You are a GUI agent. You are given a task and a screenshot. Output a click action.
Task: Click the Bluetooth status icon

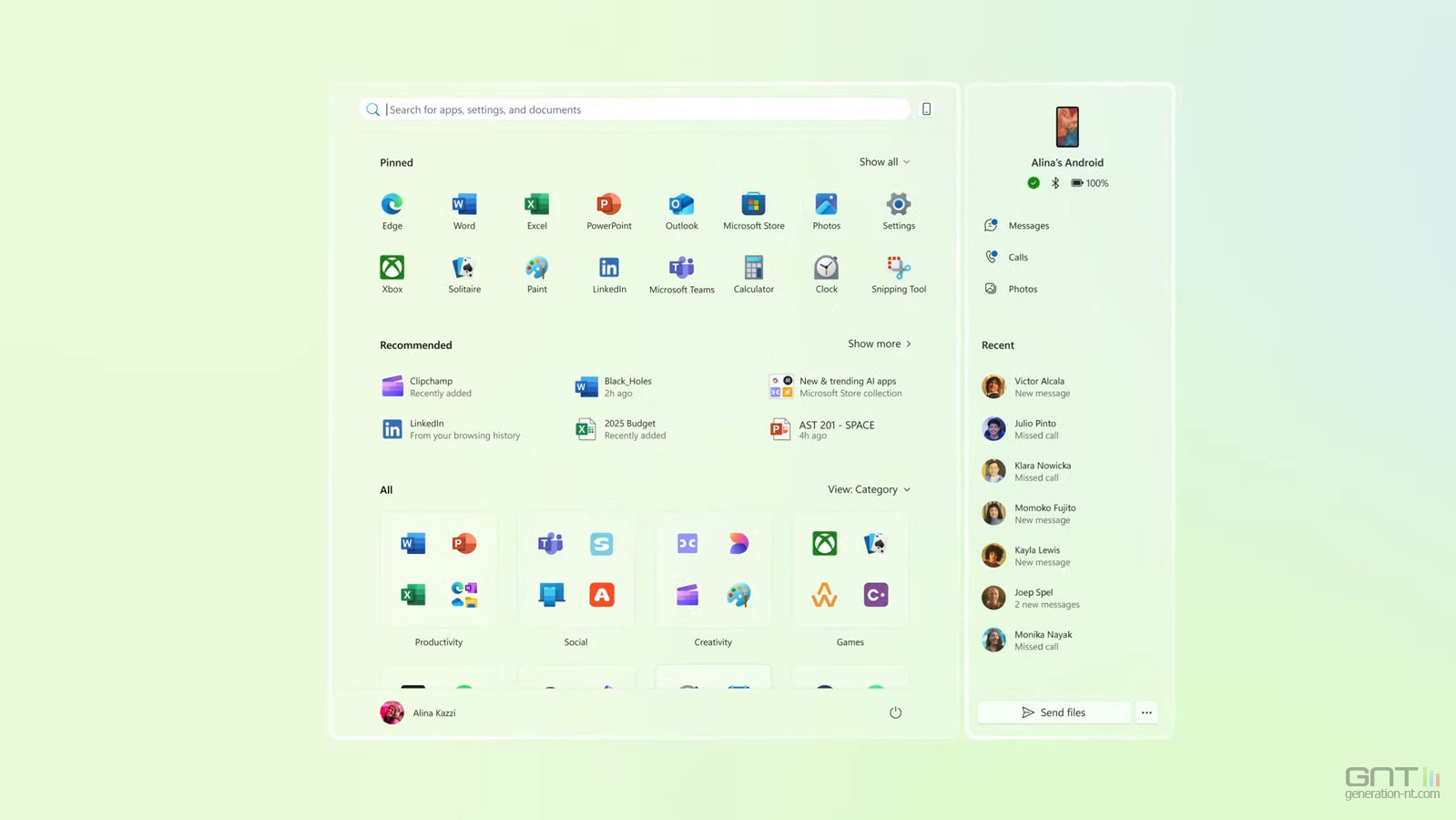(x=1055, y=183)
